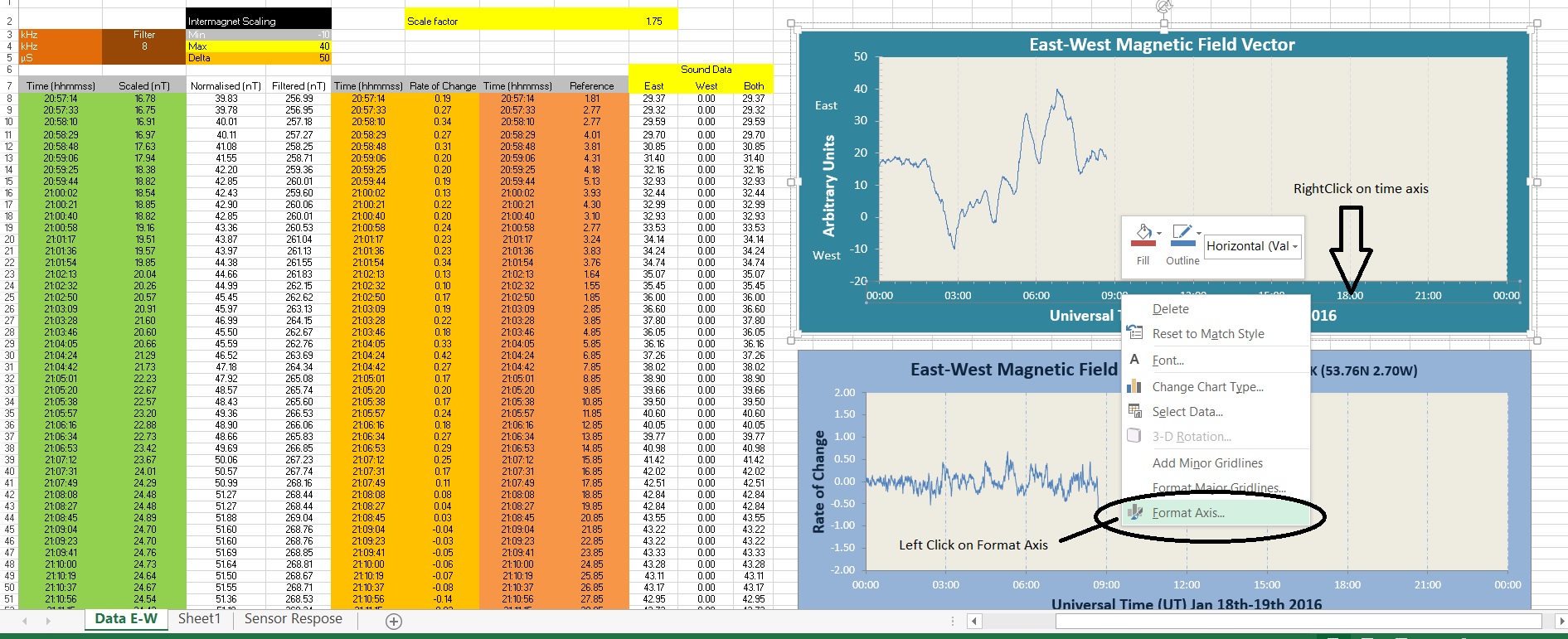
Task: Click the 18:00 label on bottom chart axis
Action: [x=1347, y=585]
